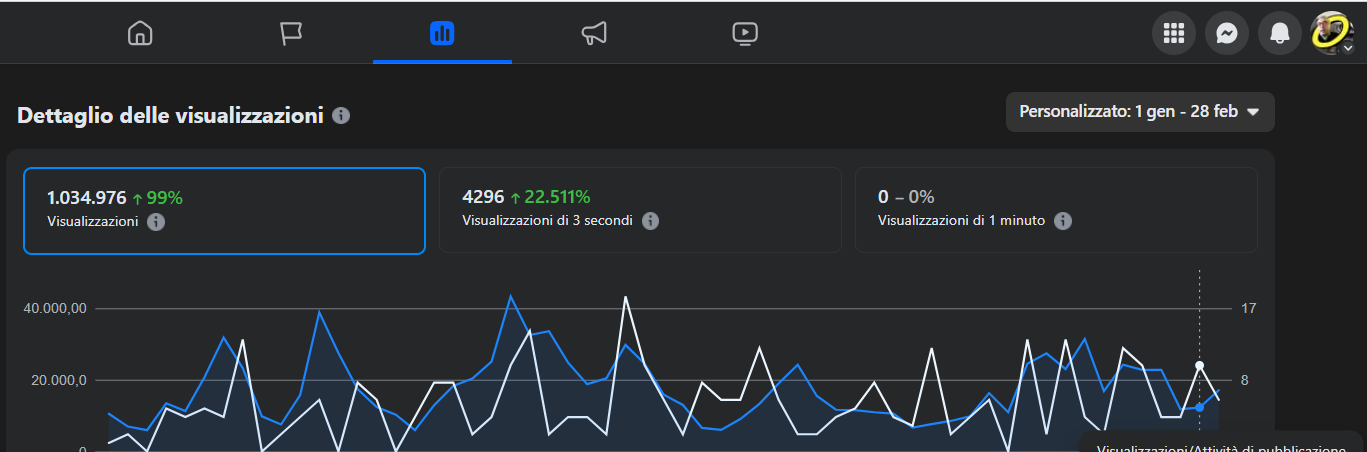This screenshot has width=1367, height=452.
Task: Open the Personalizzato: 1 gen - 28 feb dropdown
Action: pyautogui.click(x=1139, y=112)
